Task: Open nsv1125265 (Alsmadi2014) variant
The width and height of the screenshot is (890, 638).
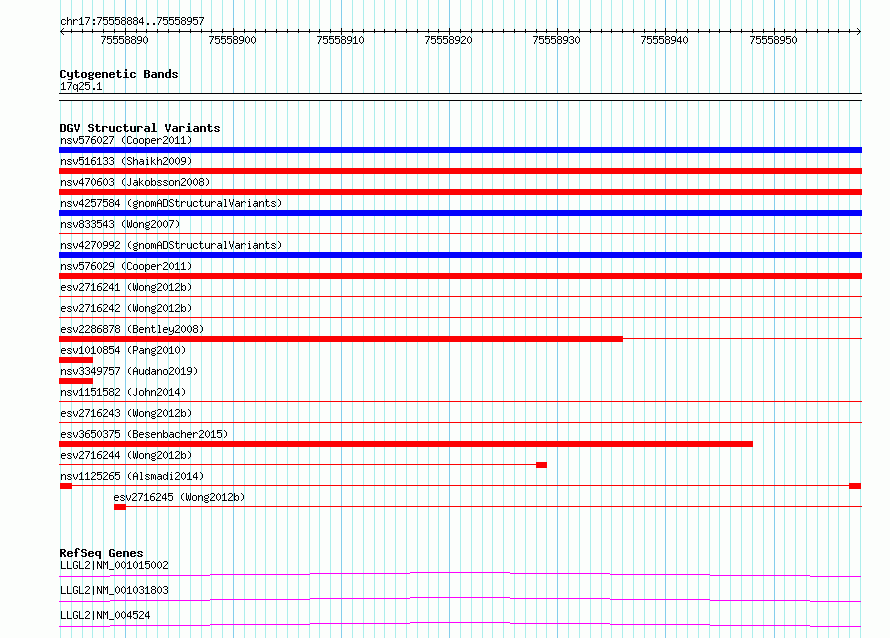Action: click(132, 476)
